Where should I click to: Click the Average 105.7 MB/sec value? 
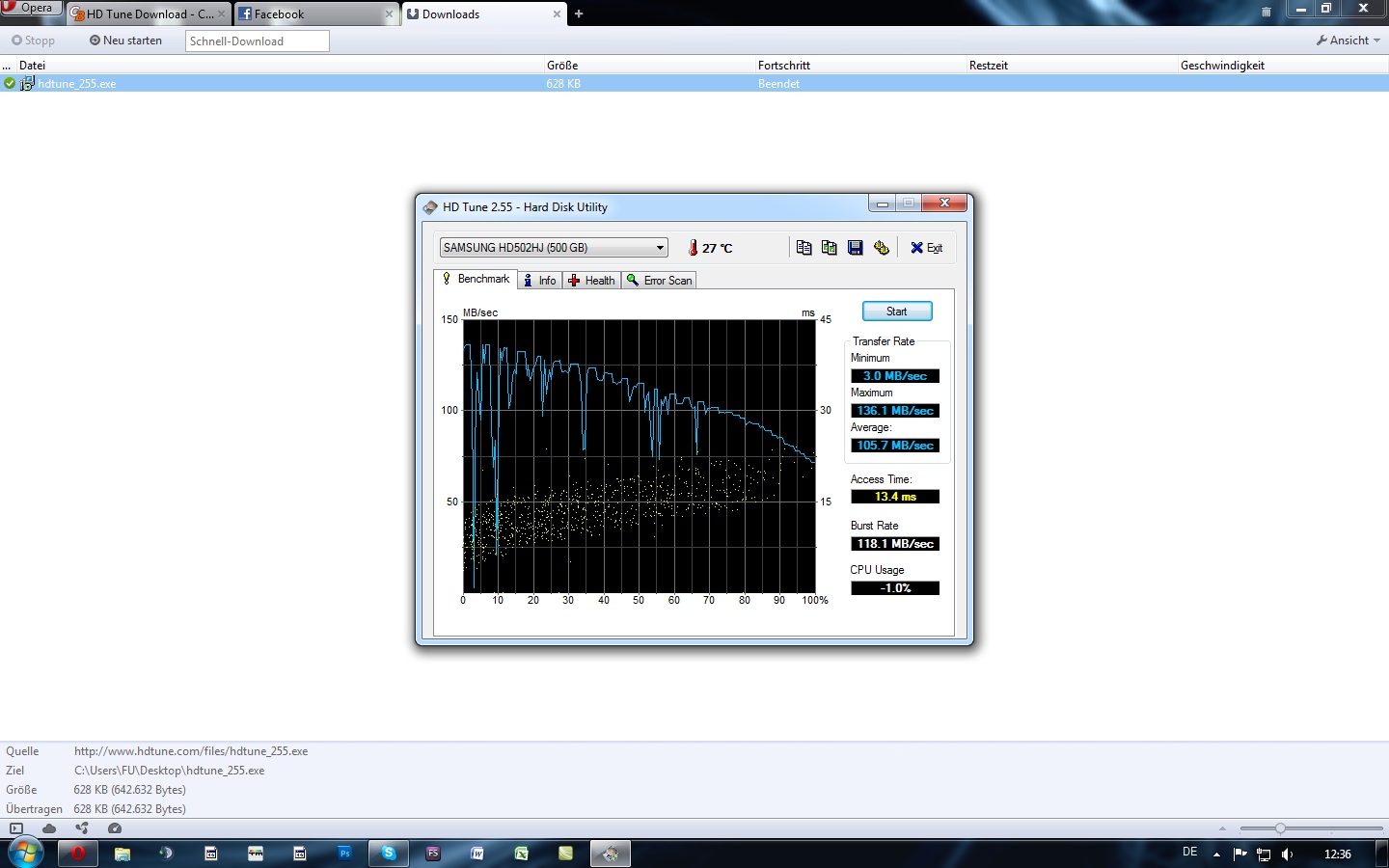point(895,446)
